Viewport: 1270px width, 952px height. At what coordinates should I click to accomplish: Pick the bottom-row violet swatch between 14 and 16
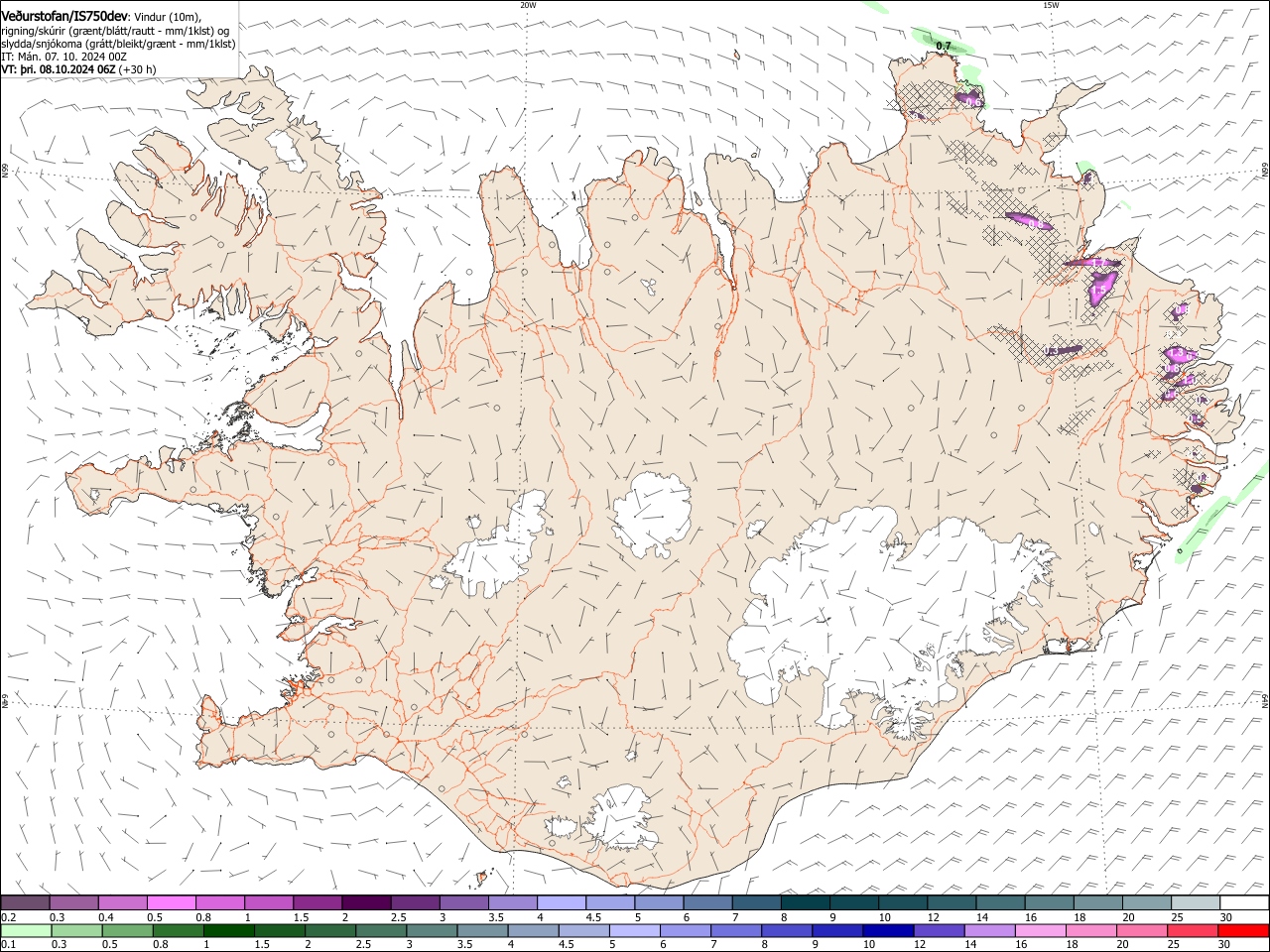click(989, 931)
